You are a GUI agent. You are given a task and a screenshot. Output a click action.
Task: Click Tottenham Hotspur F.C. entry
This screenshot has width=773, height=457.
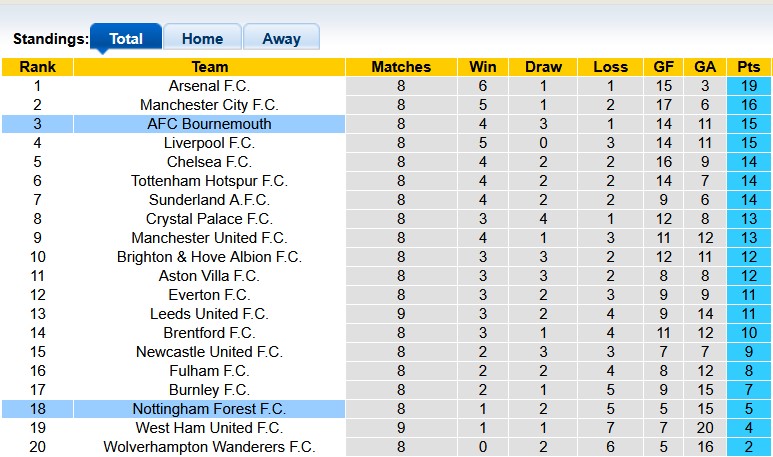pyautogui.click(x=209, y=181)
